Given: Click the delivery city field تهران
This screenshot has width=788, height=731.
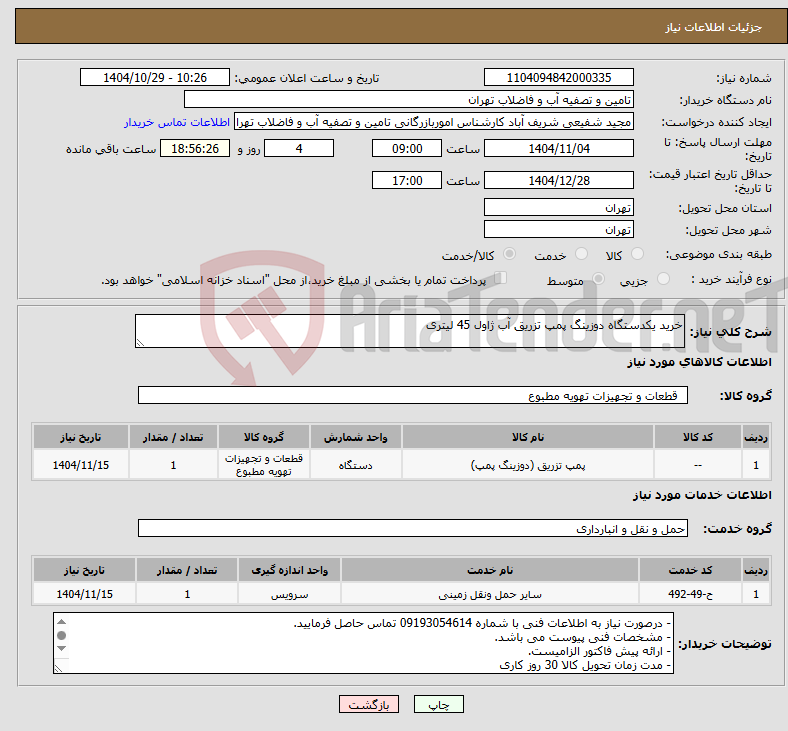Looking at the screenshot, I should 558,229.
